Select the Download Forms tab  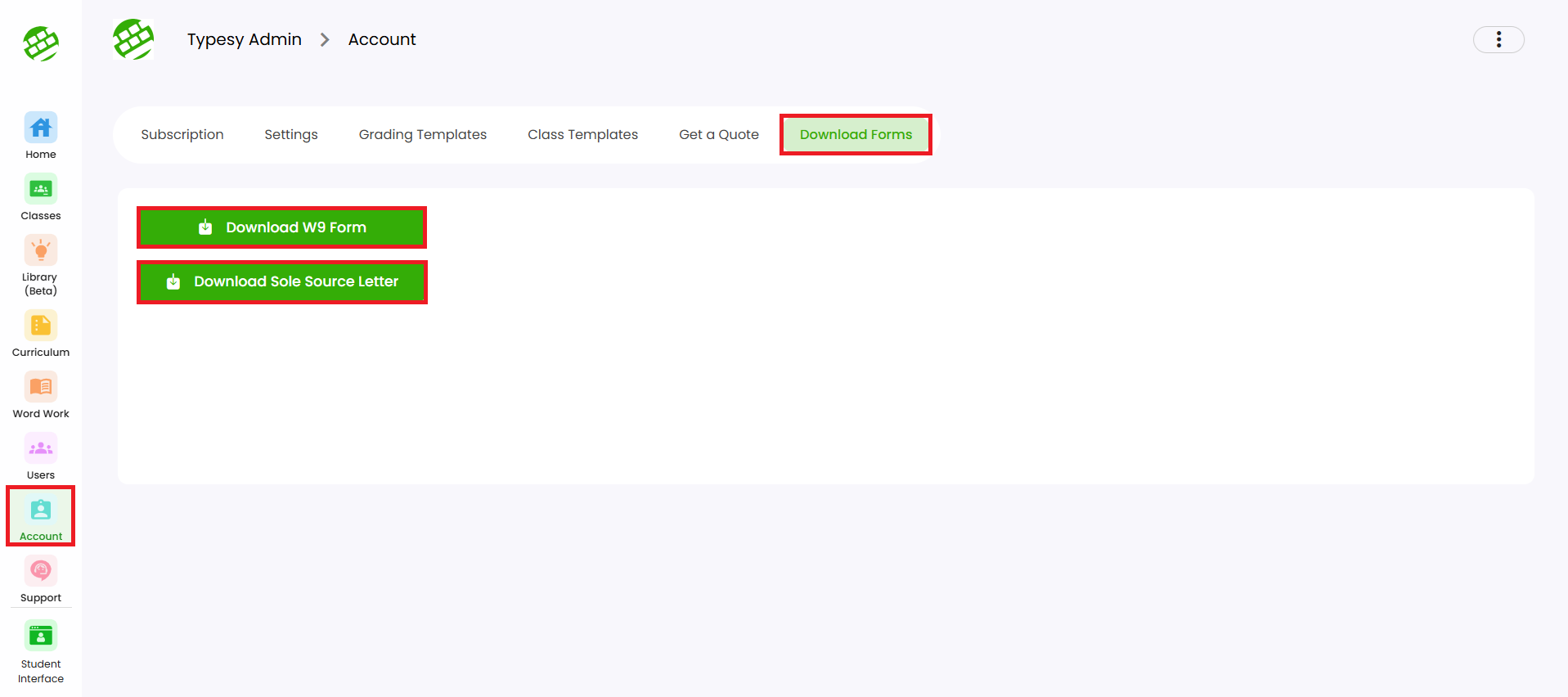pos(856,134)
